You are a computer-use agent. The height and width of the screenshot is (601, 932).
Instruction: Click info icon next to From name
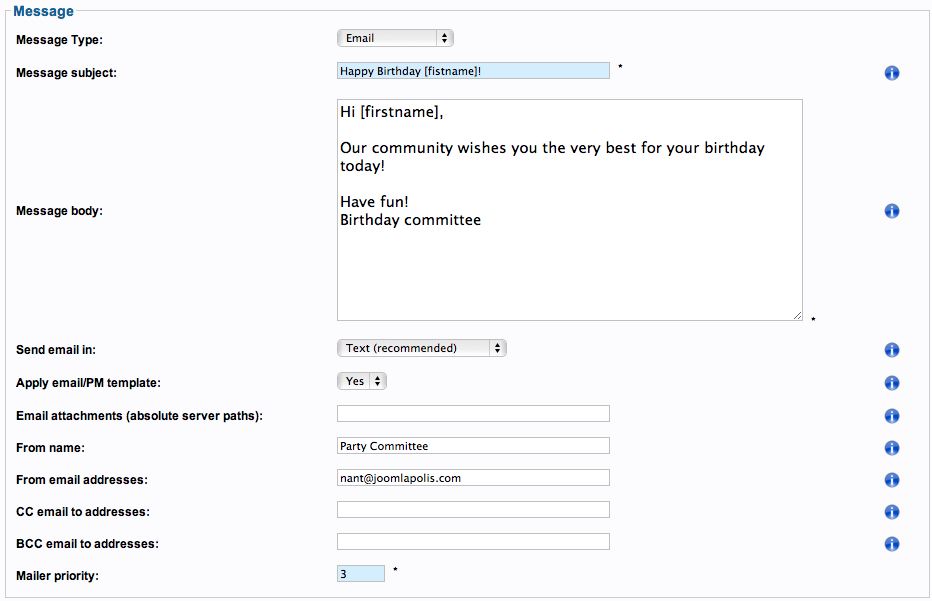(x=892, y=448)
